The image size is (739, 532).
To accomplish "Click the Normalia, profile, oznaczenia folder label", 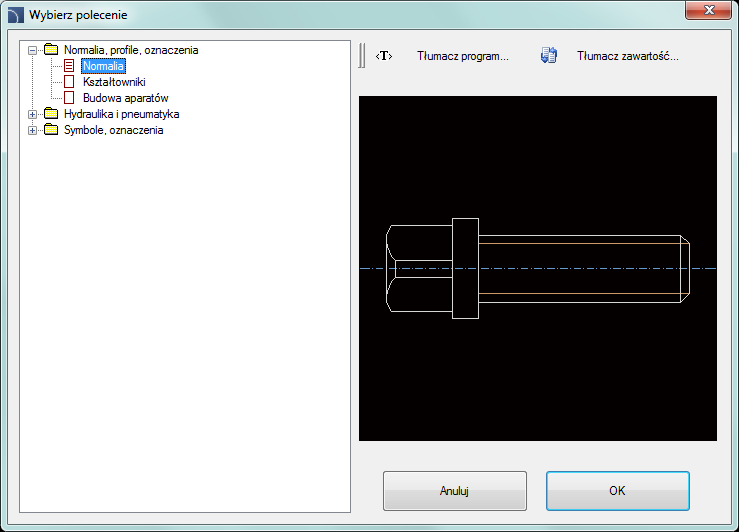I will coord(131,50).
